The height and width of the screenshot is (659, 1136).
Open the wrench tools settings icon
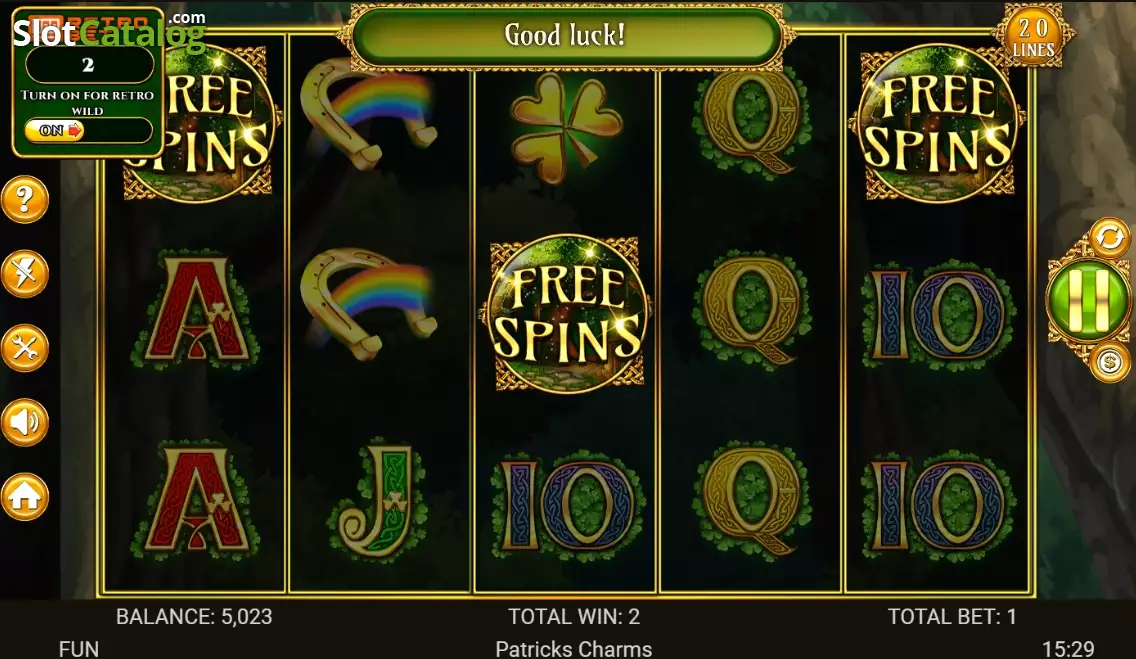[25, 348]
